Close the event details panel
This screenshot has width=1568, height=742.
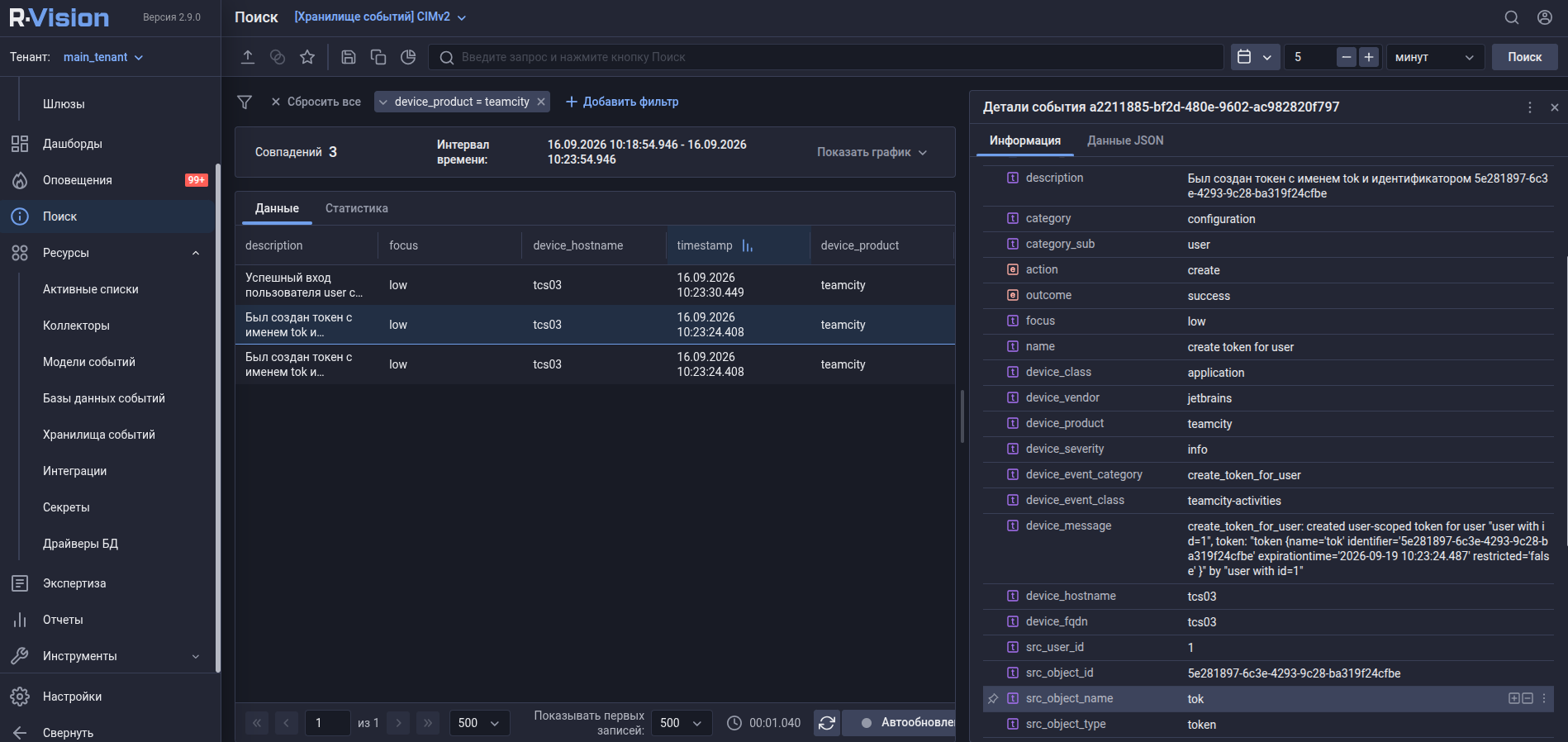1555,107
